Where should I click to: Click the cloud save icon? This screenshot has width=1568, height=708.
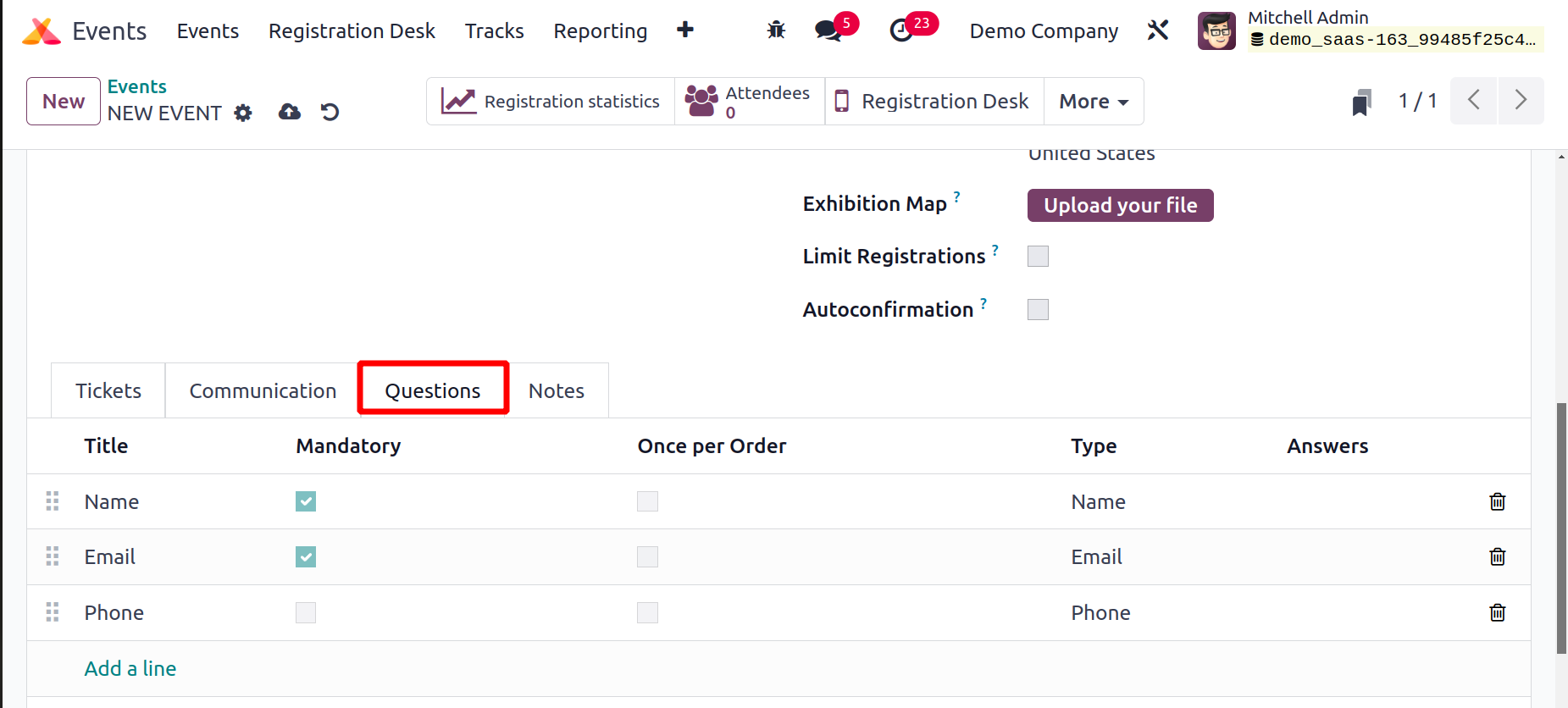click(290, 112)
